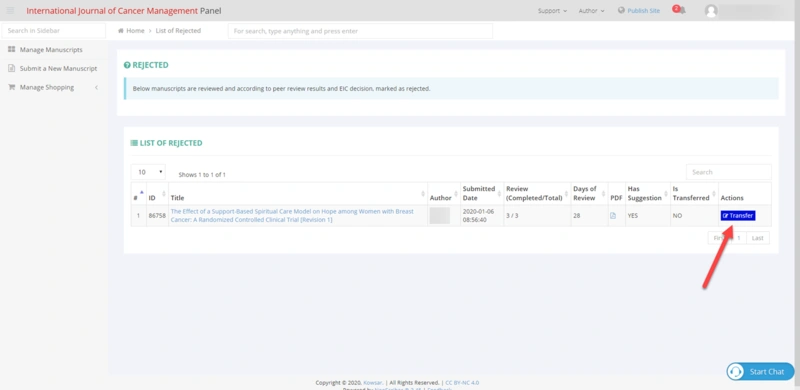Click the 28 days of review cell
Viewport: 800px width, 390px height.
[589, 215]
